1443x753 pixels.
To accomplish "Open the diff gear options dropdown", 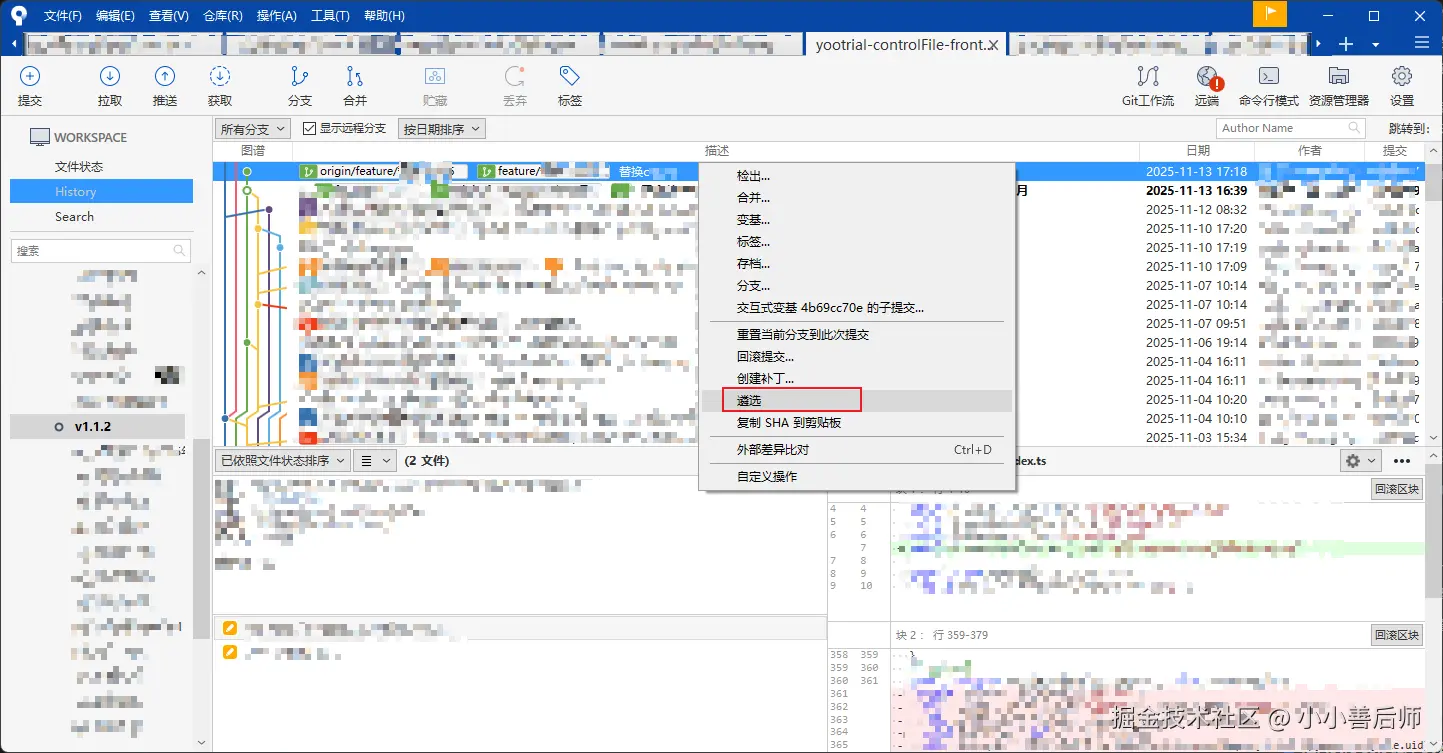I will 1361,461.
